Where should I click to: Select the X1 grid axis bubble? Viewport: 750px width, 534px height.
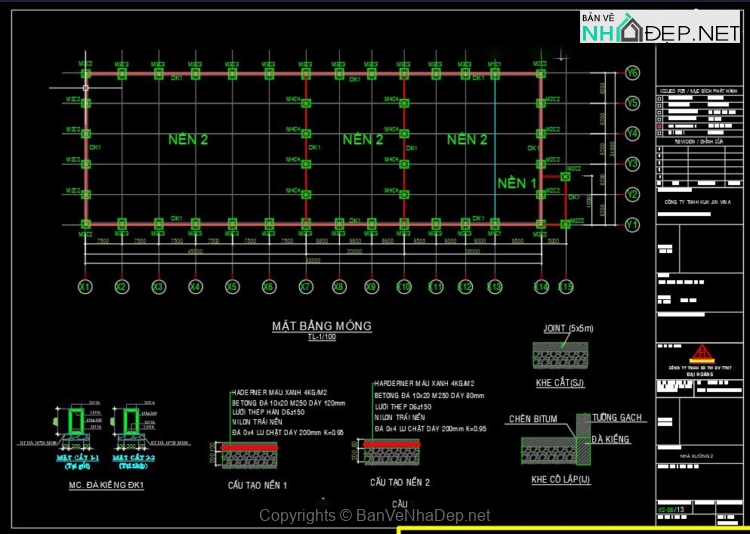[85, 287]
